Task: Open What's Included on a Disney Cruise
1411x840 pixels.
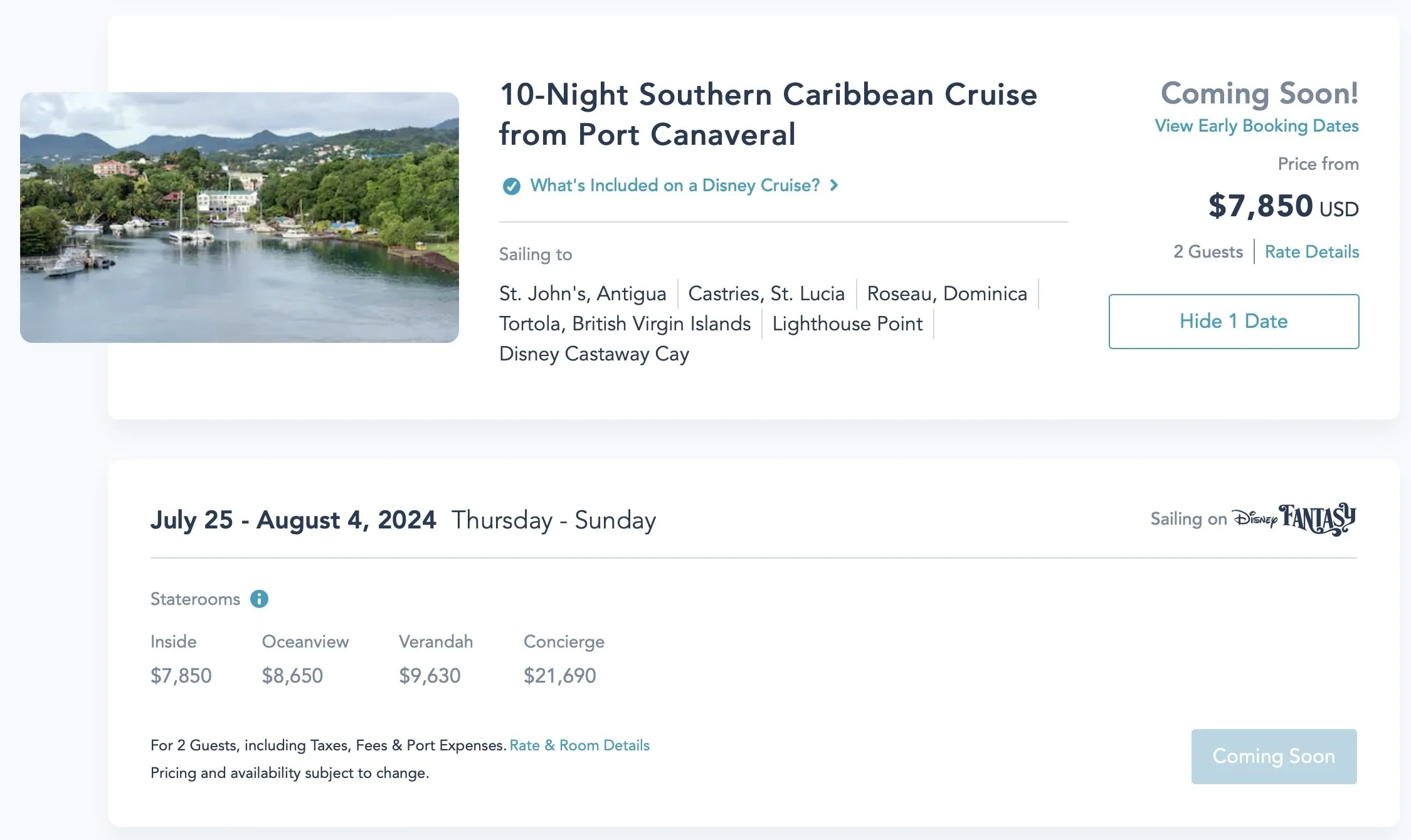Action: (674, 186)
